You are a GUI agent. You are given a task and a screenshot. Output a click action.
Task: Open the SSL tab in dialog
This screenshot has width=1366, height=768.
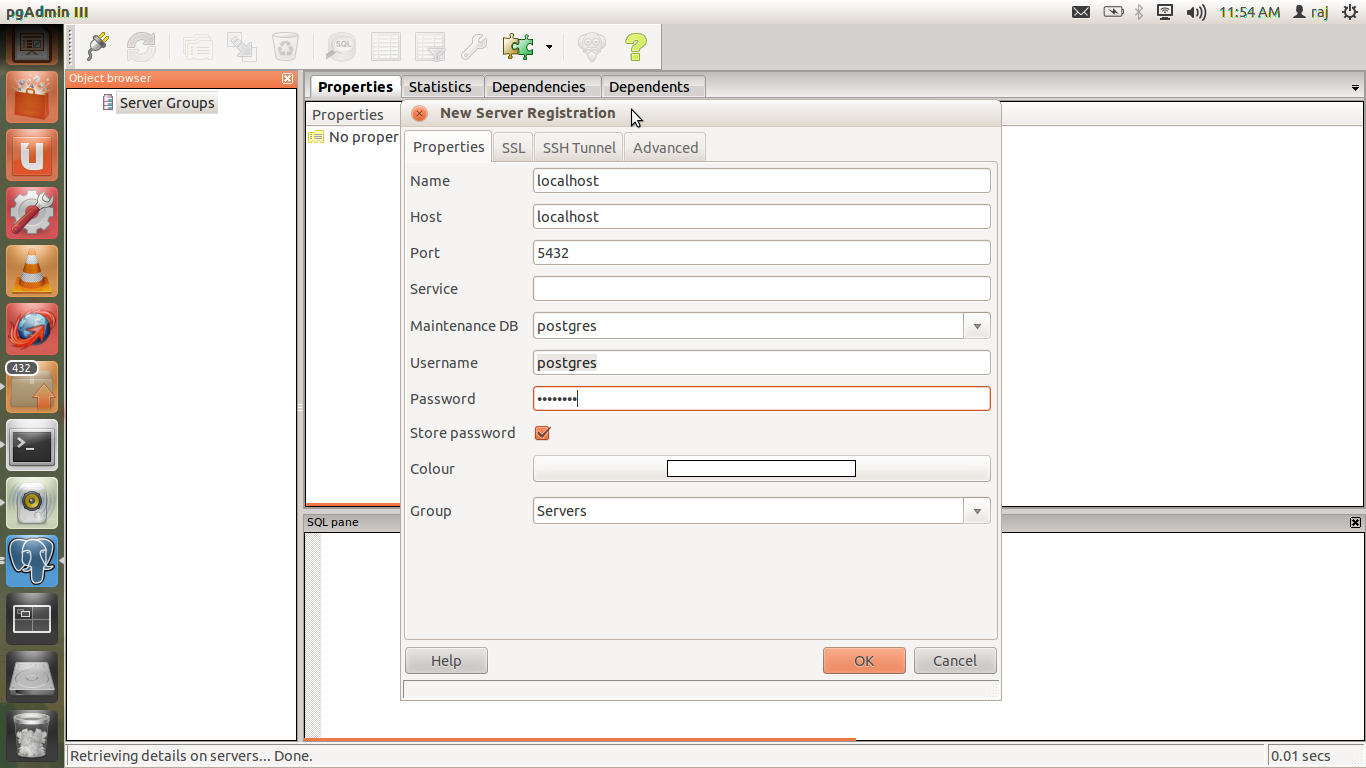[513, 147]
